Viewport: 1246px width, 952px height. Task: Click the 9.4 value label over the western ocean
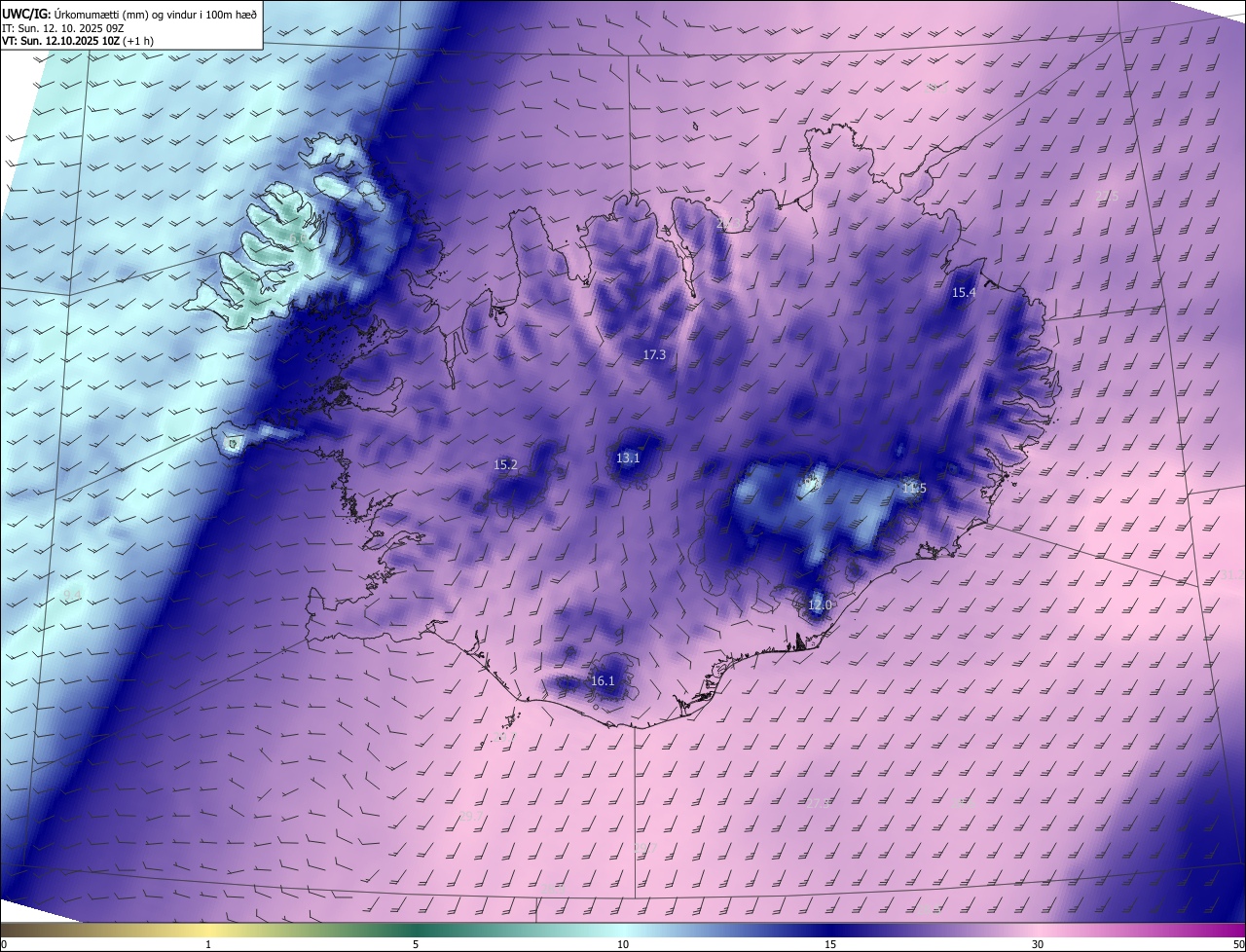coord(72,595)
